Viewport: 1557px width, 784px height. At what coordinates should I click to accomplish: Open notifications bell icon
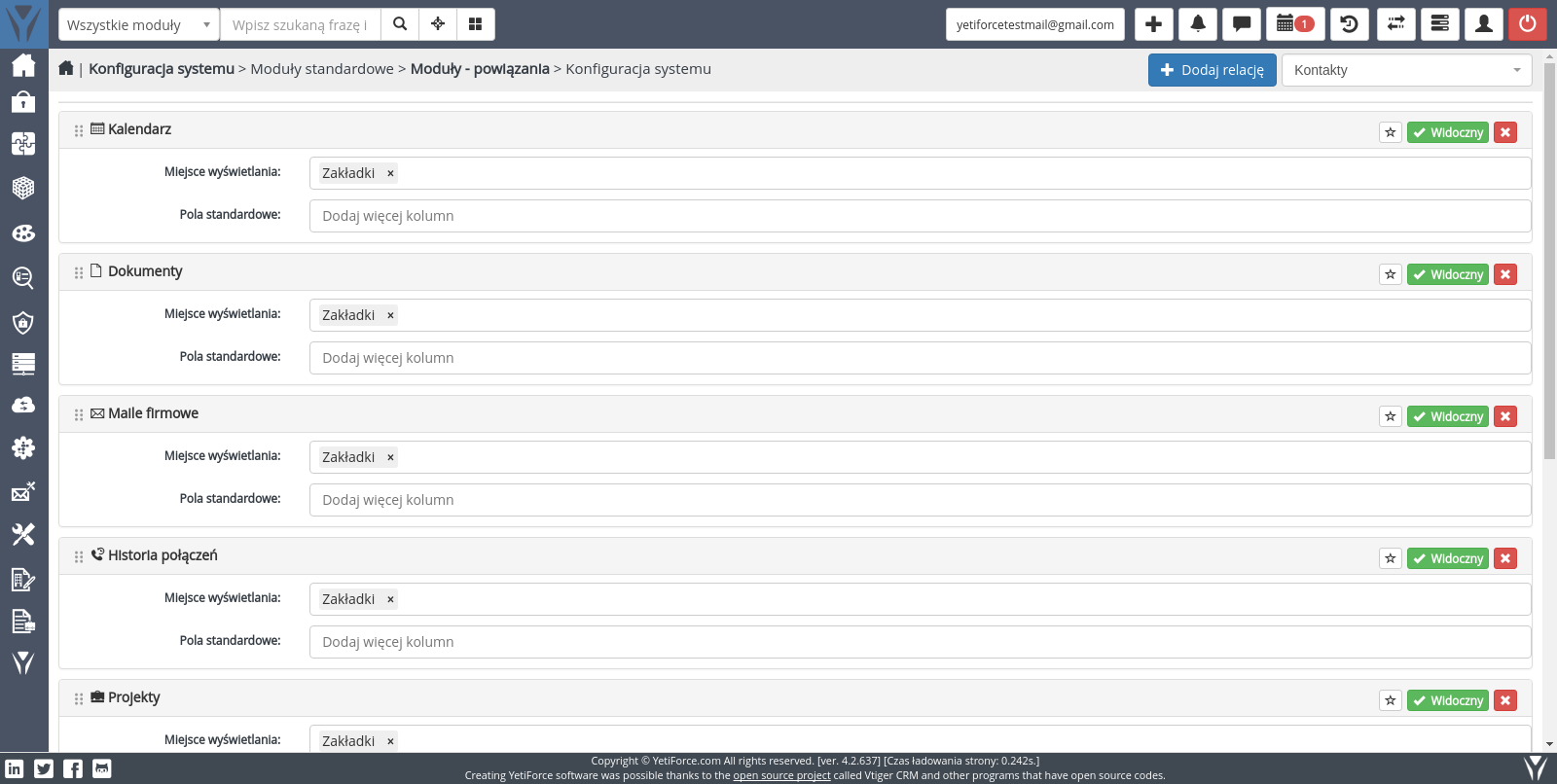point(1198,24)
